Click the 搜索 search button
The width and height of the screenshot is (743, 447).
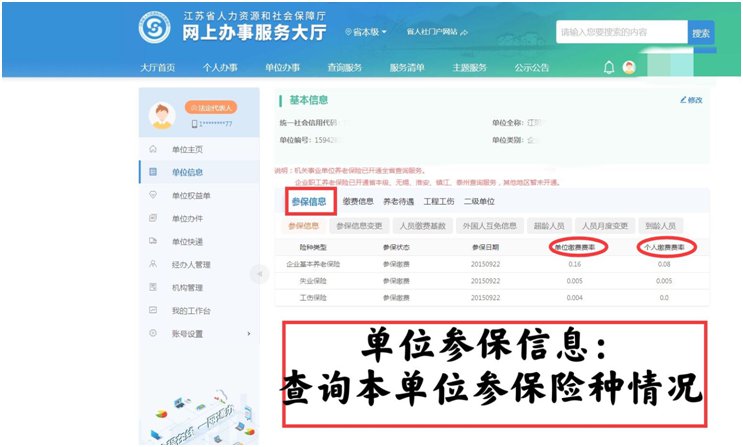point(701,33)
